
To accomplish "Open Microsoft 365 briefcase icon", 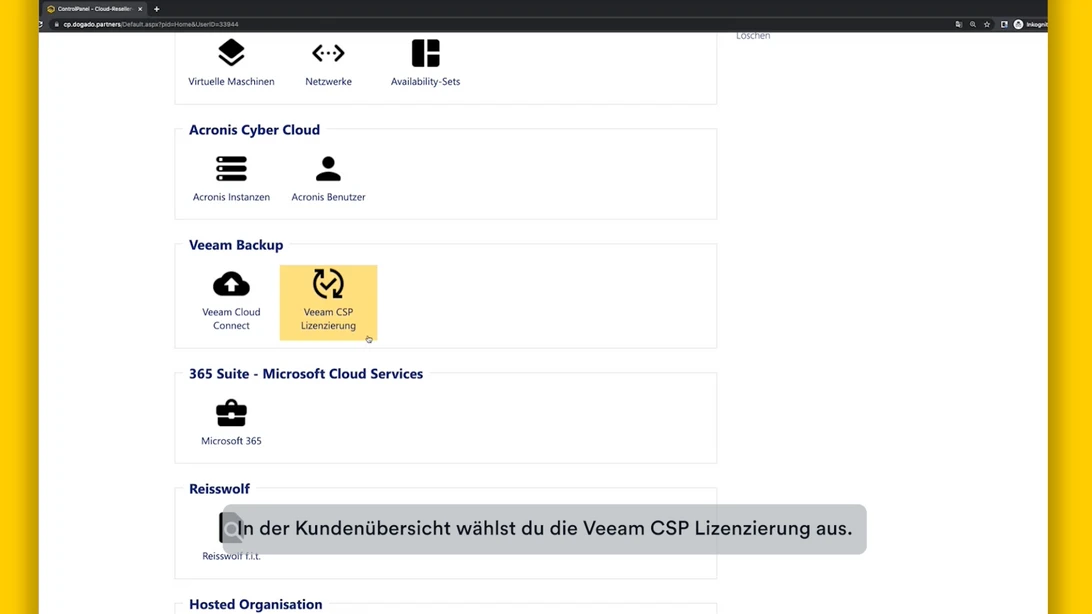I will pos(231,421).
